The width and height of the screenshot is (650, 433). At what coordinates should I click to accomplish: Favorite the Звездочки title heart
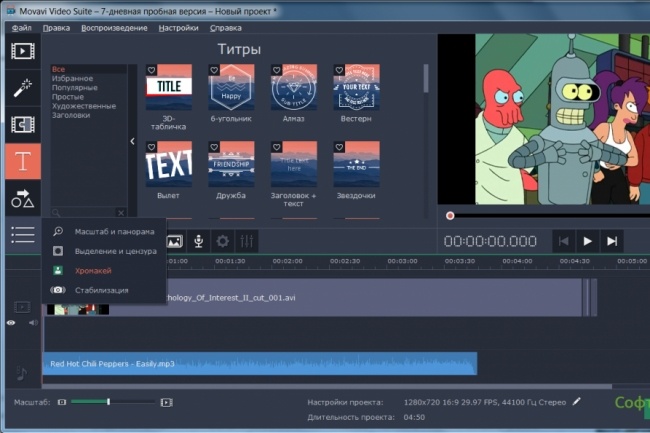[x=339, y=147]
